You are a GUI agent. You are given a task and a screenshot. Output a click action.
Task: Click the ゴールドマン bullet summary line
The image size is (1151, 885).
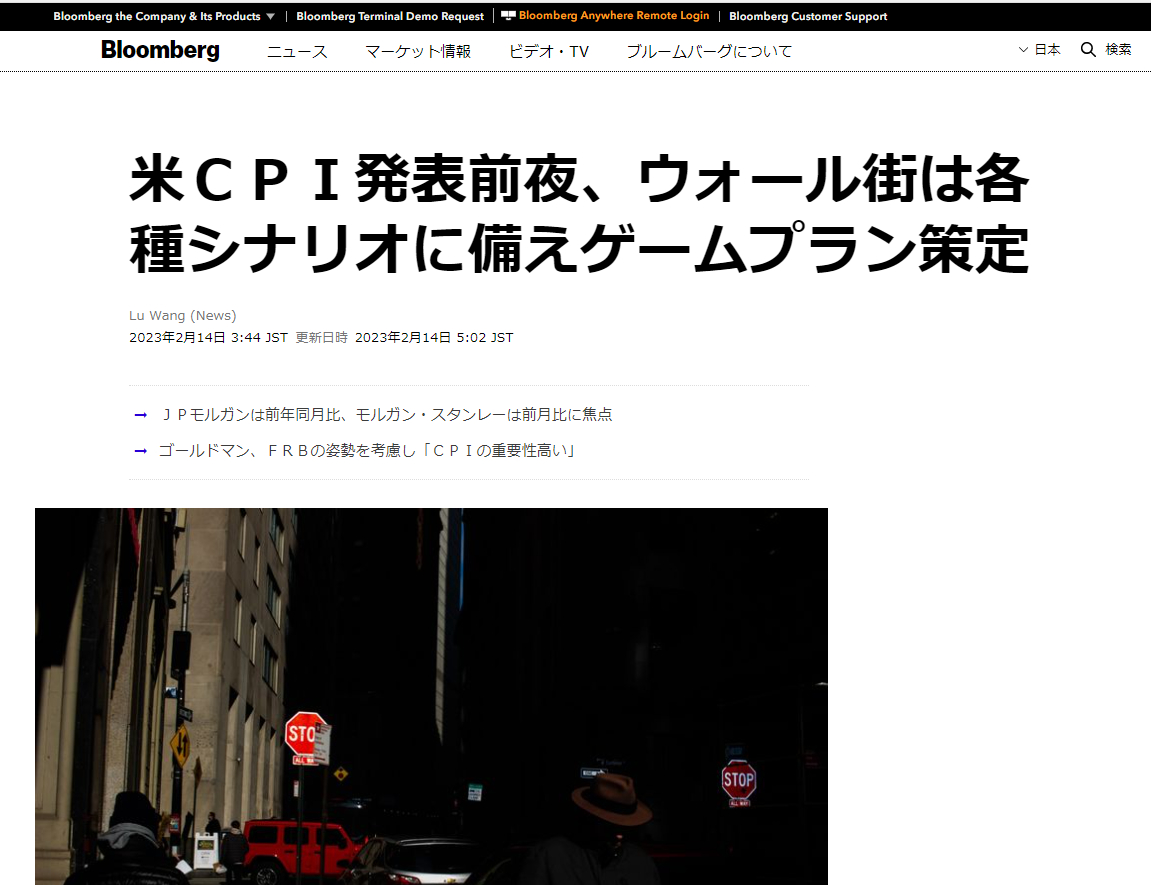click(366, 451)
